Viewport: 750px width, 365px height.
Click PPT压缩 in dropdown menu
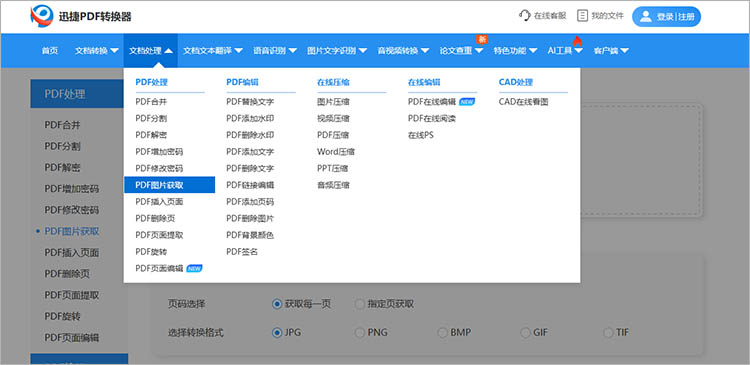coord(332,168)
